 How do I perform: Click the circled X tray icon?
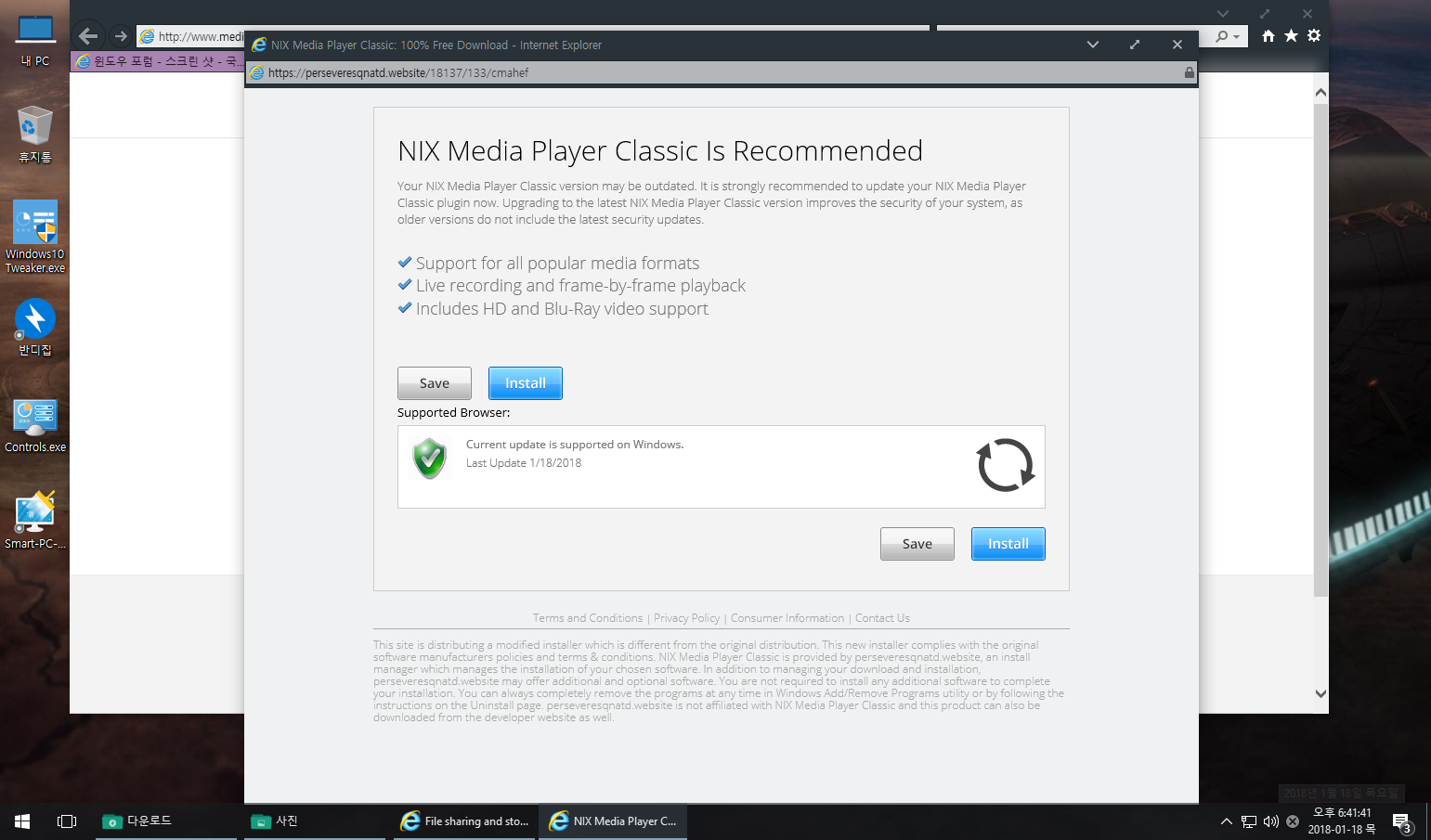pyautogui.click(x=1293, y=821)
